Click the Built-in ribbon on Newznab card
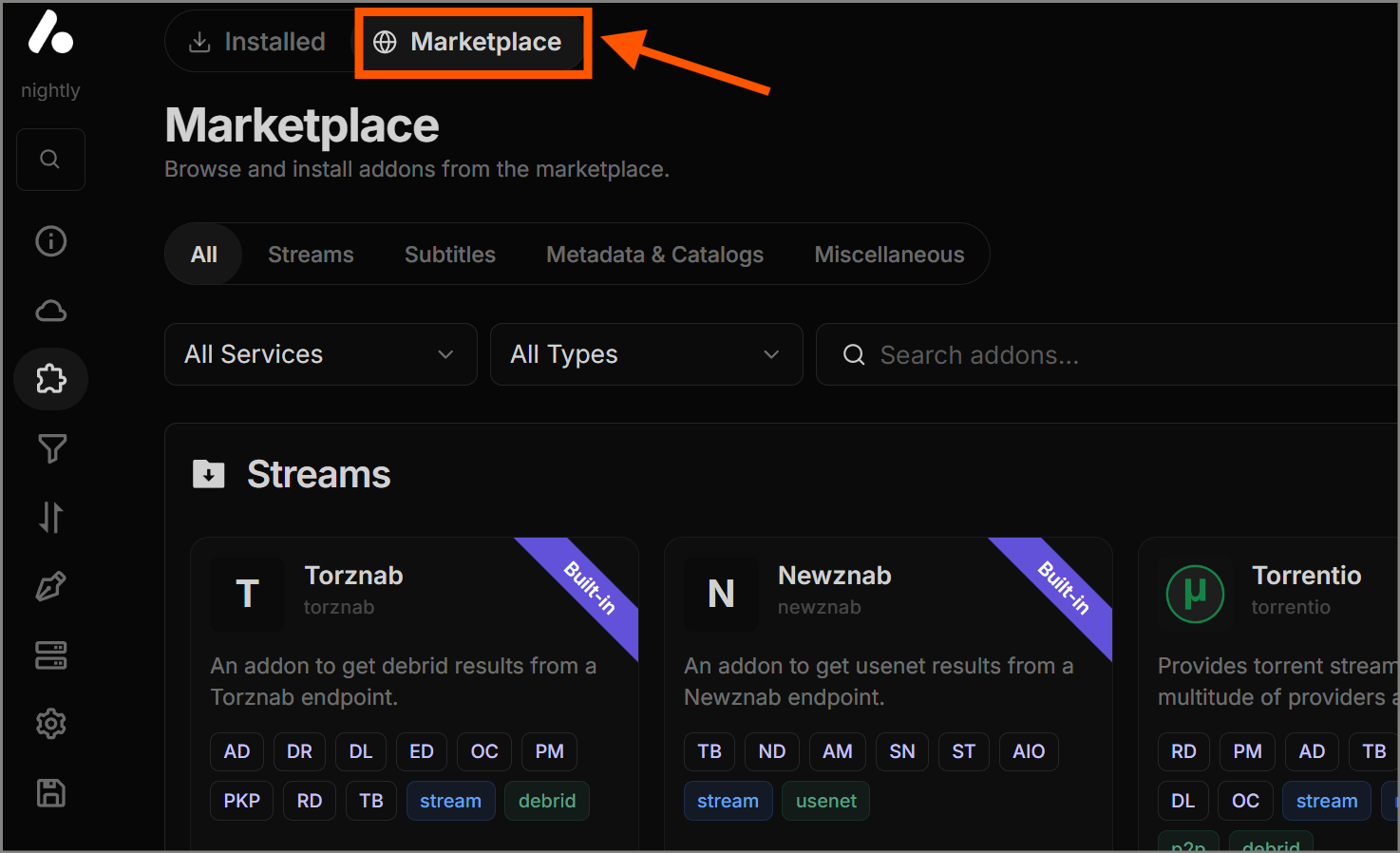The width and height of the screenshot is (1400, 853). [1064, 587]
